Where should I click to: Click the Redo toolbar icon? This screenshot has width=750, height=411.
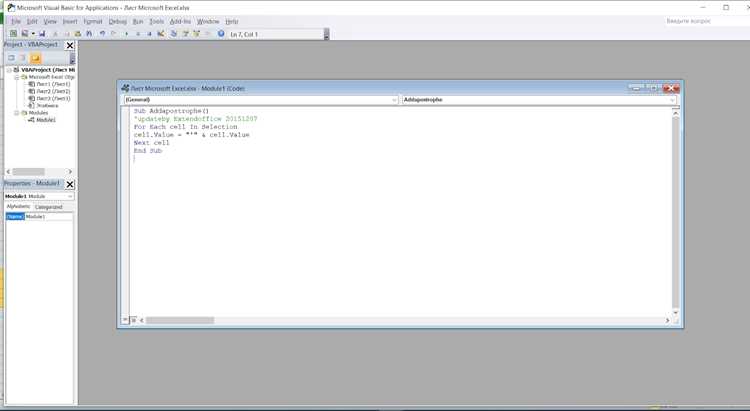click(x=113, y=33)
